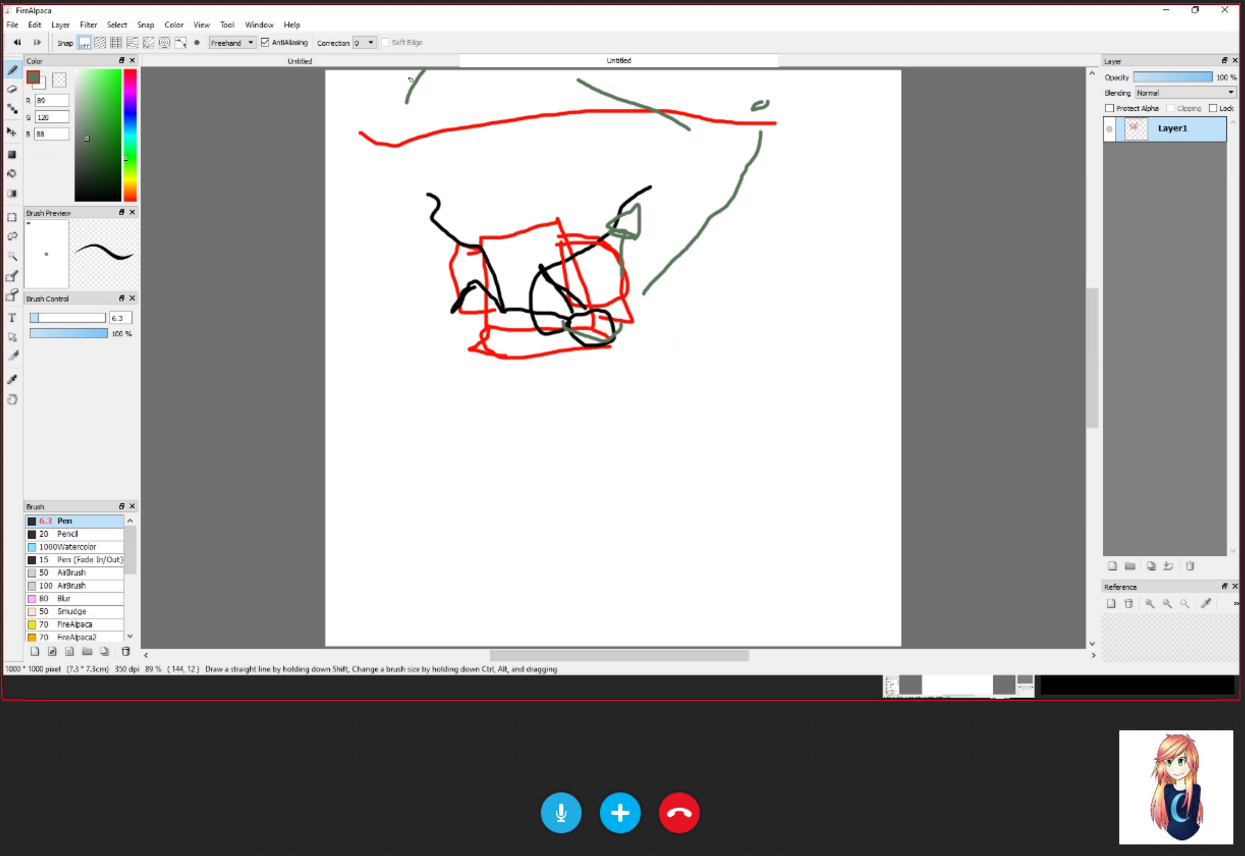Select the Watercolor brush in list
Viewport: 1245px width, 856px height.
point(75,547)
